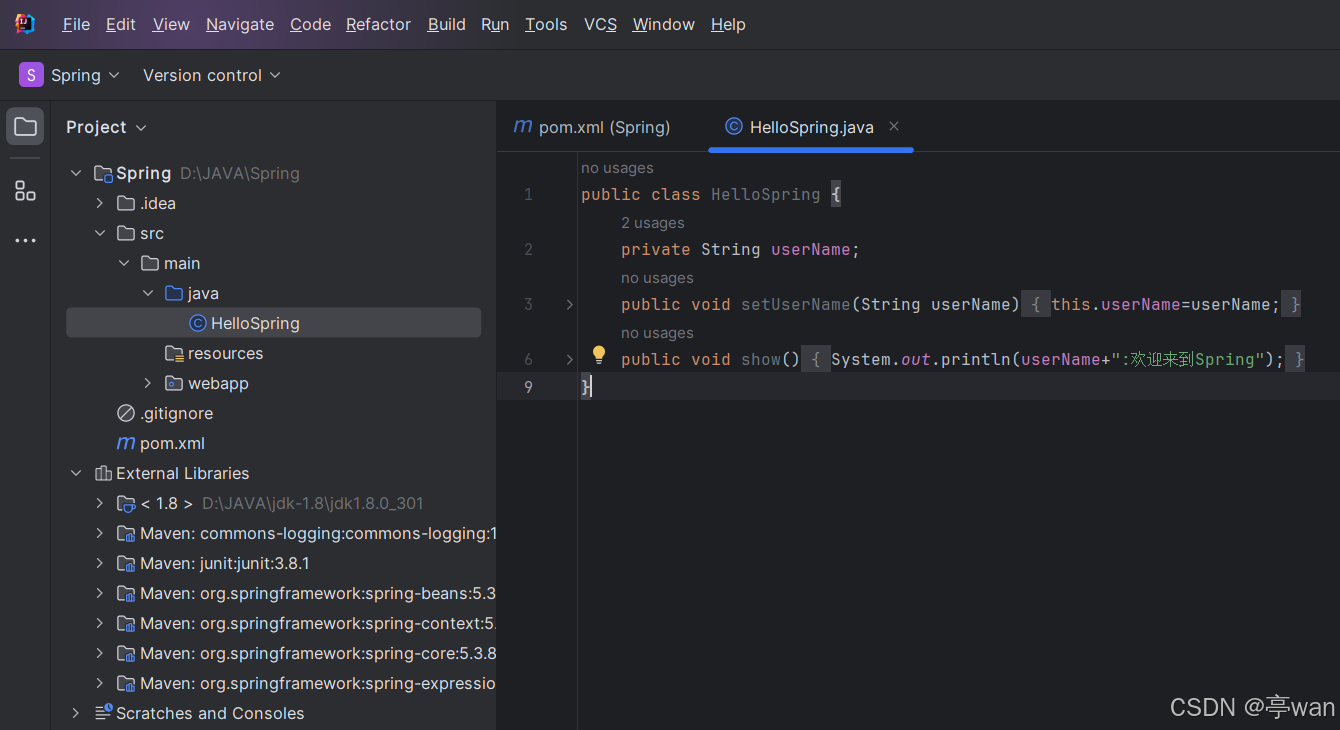Click the pom.xml tab Maven icon
Viewport: 1340px width, 730px height.
pyautogui.click(x=523, y=127)
